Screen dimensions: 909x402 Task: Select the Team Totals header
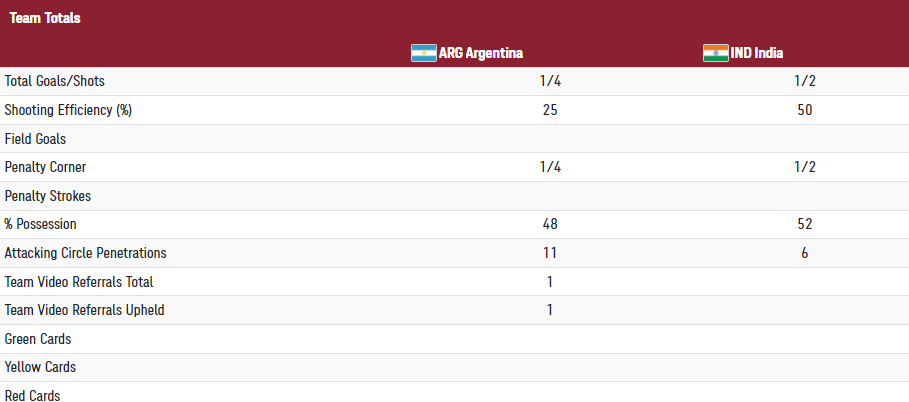click(x=45, y=18)
